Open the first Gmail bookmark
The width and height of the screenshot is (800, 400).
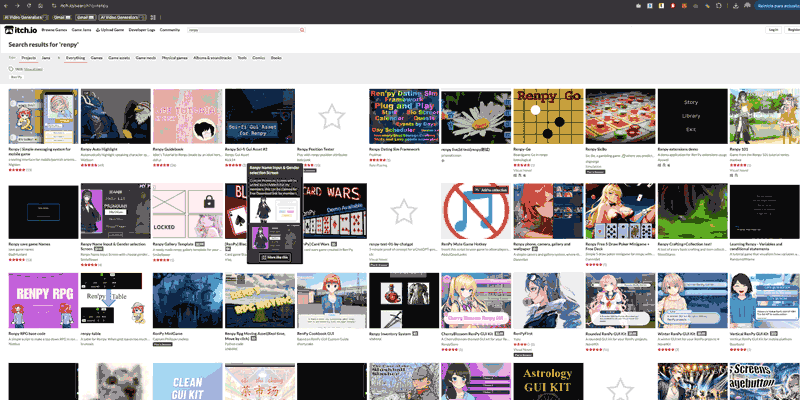(62, 17)
